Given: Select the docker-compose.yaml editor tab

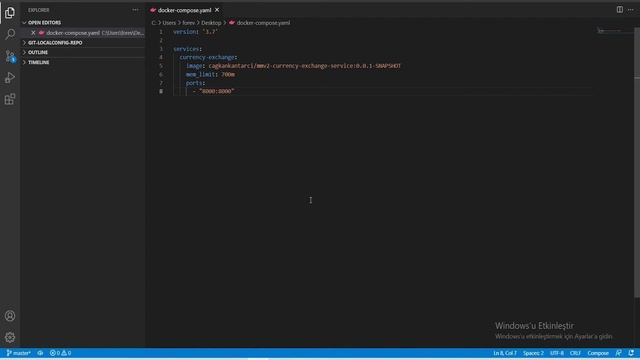Looking at the screenshot, I should pos(184,10).
